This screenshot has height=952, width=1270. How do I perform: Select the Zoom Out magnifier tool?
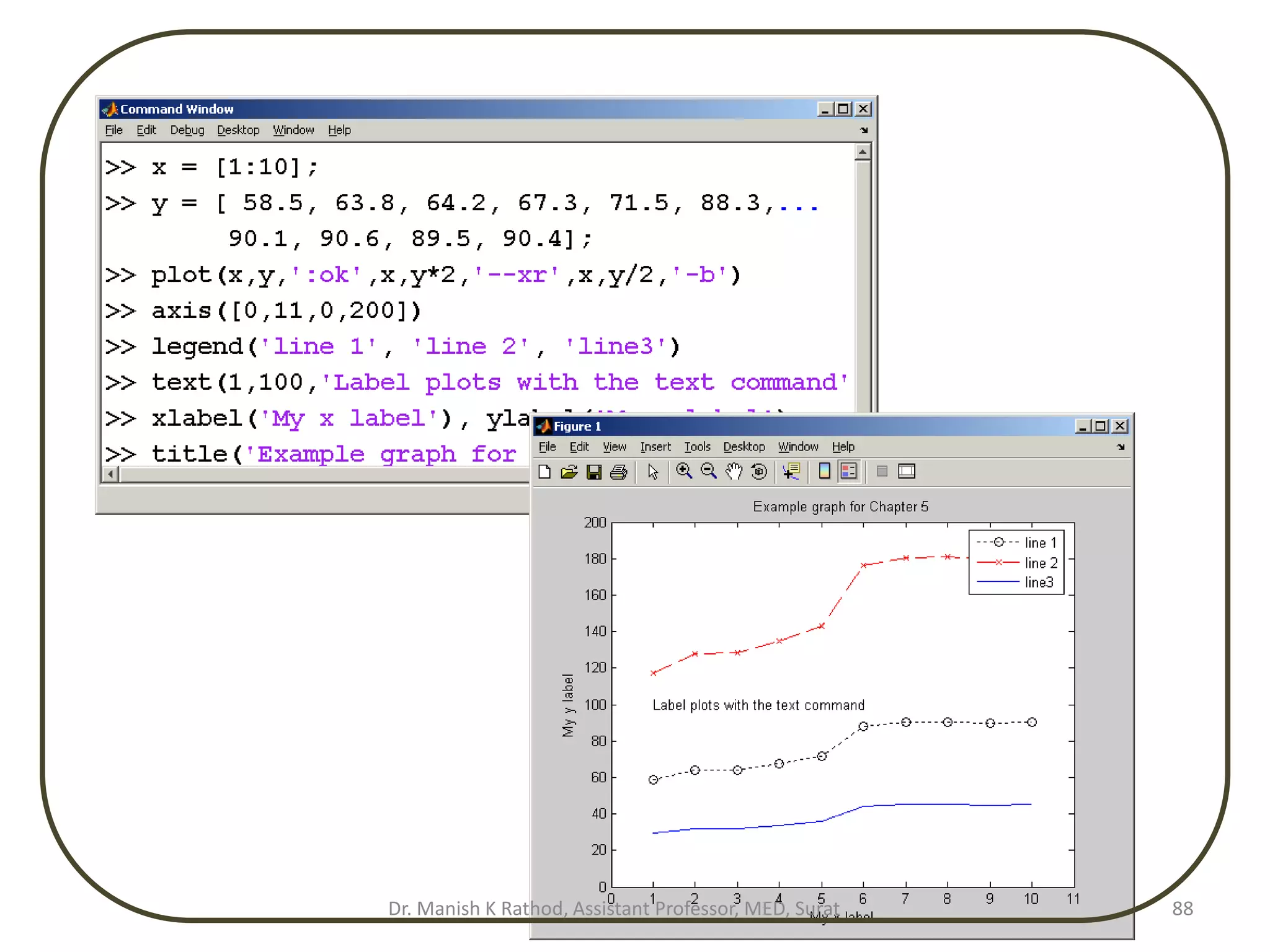pyautogui.click(x=708, y=472)
